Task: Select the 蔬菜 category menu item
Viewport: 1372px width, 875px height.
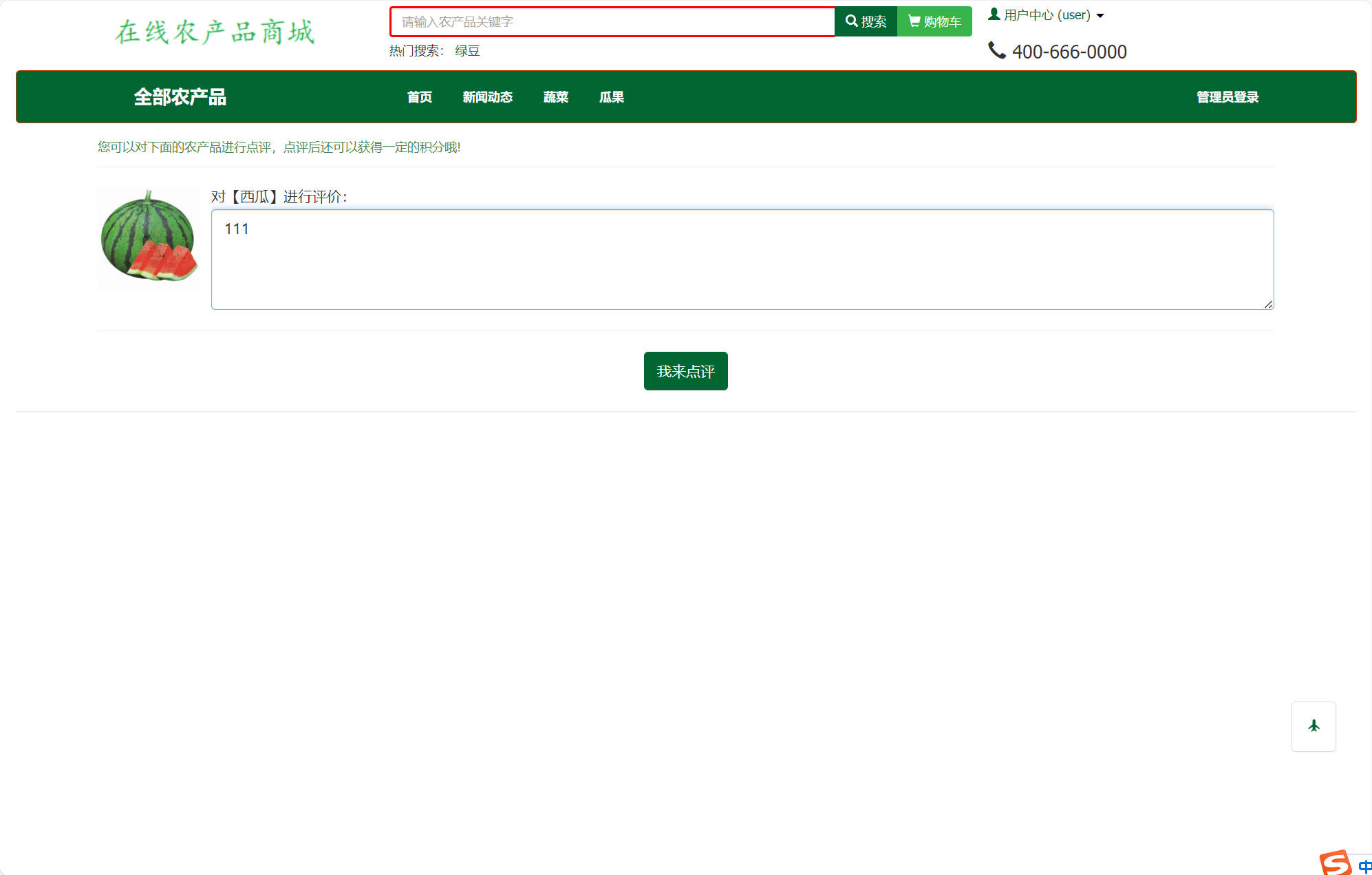Action: pyautogui.click(x=555, y=97)
